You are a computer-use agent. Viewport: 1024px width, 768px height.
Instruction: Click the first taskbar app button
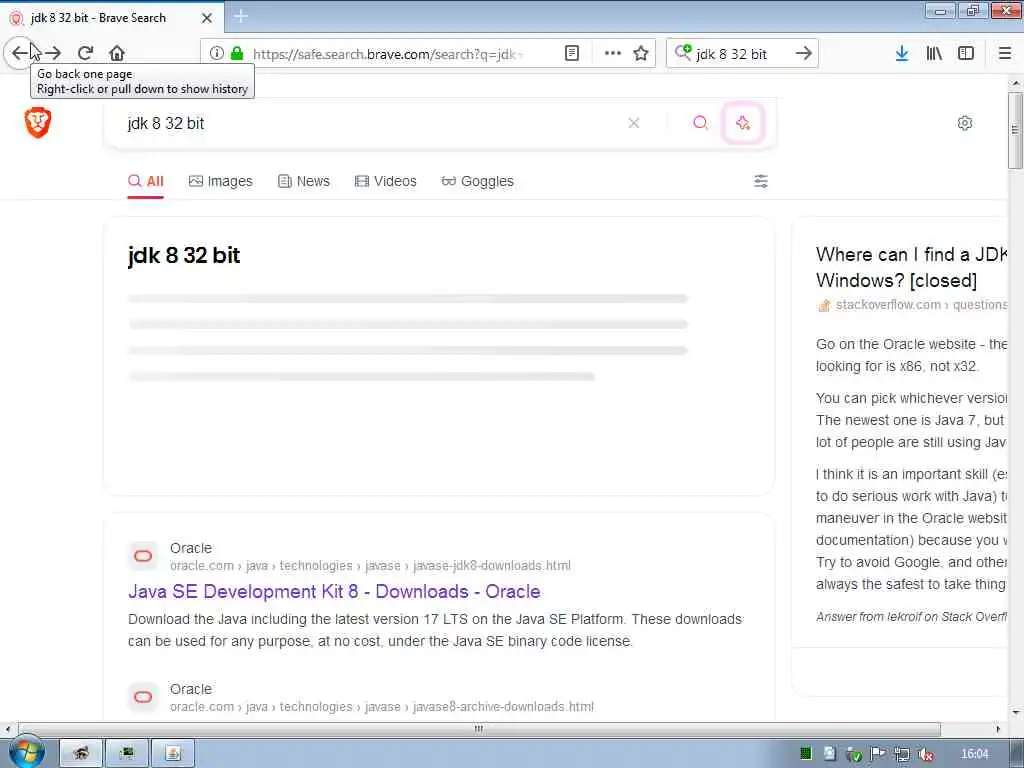click(x=81, y=754)
